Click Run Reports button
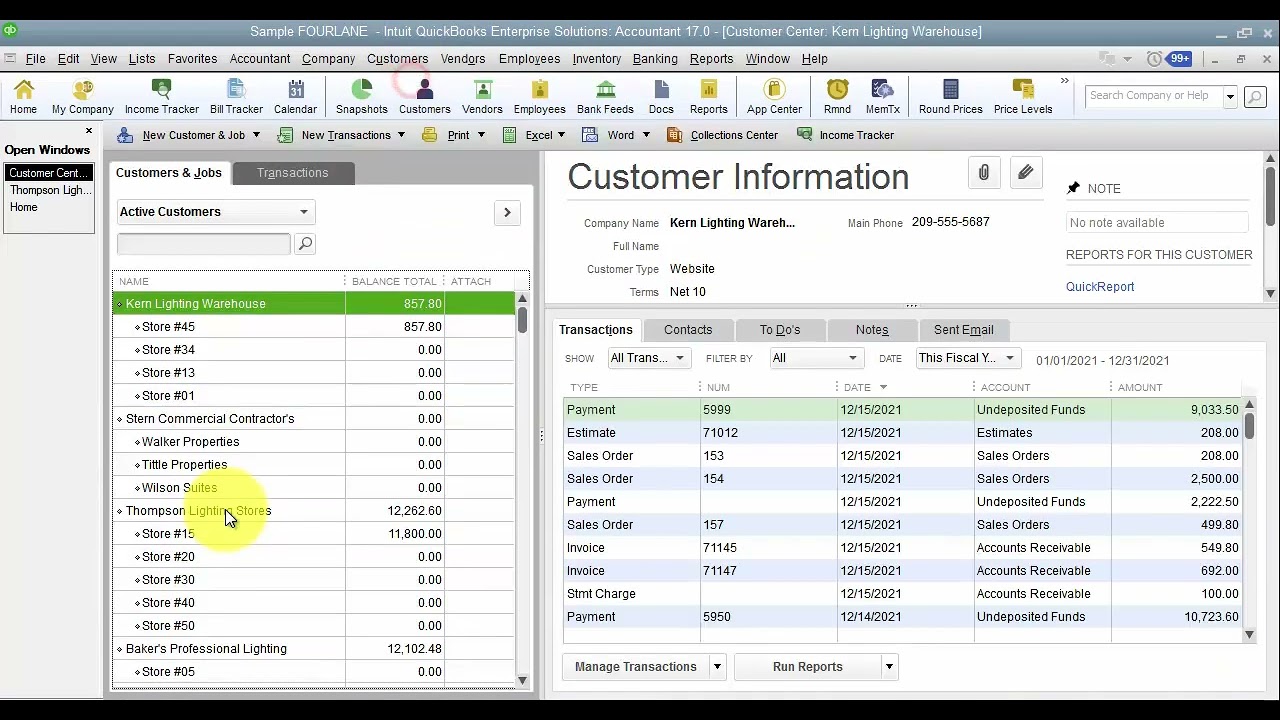The width and height of the screenshot is (1280, 720). [808, 667]
